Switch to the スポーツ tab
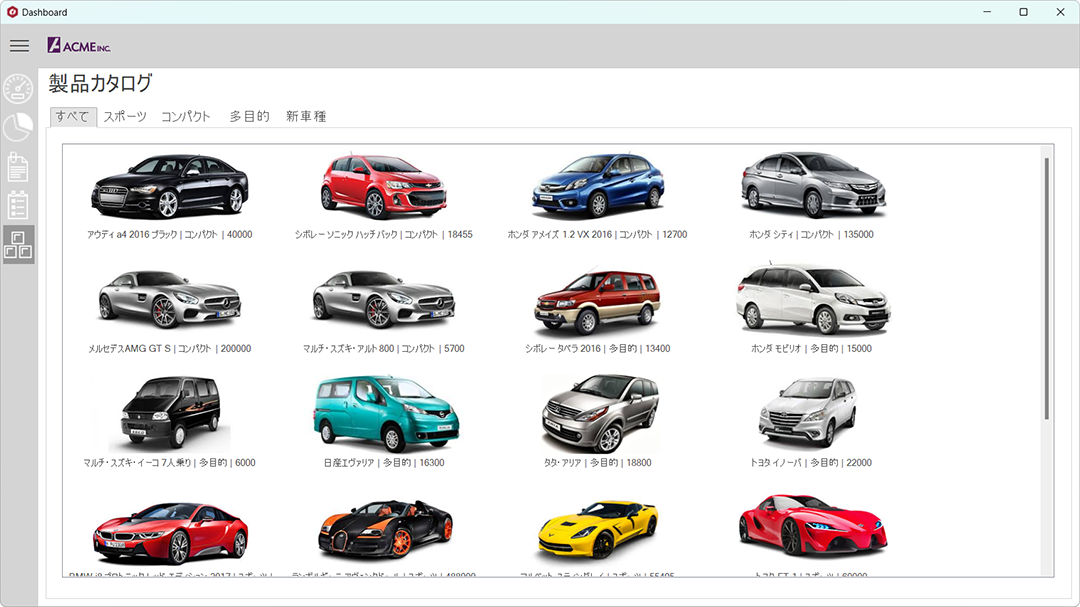This screenshot has width=1080, height=607. click(125, 116)
